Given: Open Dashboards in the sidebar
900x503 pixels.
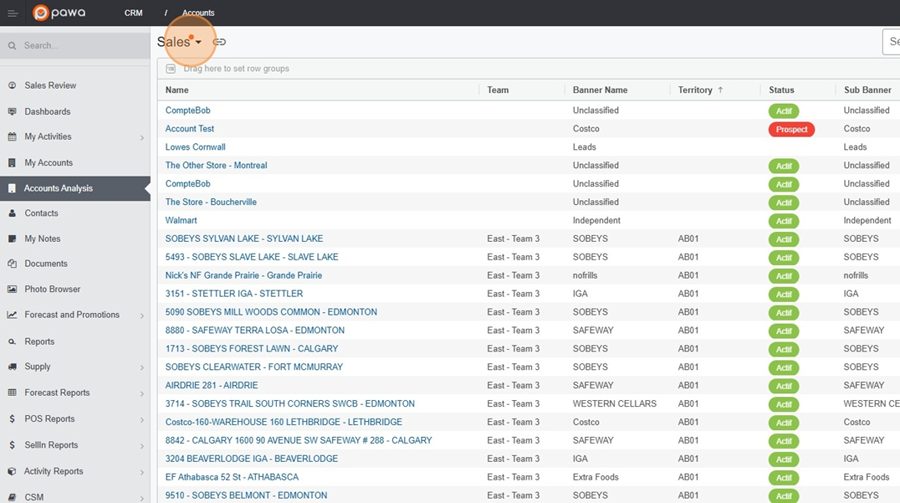Looking at the screenshot, I should pyautogui.click(x=48, y=111).
